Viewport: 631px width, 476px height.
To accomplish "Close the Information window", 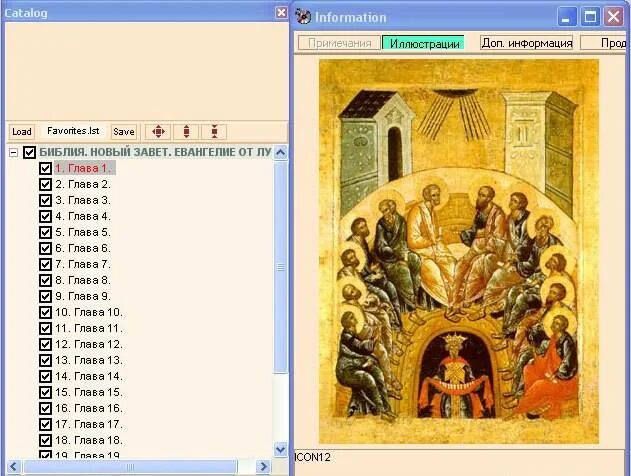I will 613,17.
